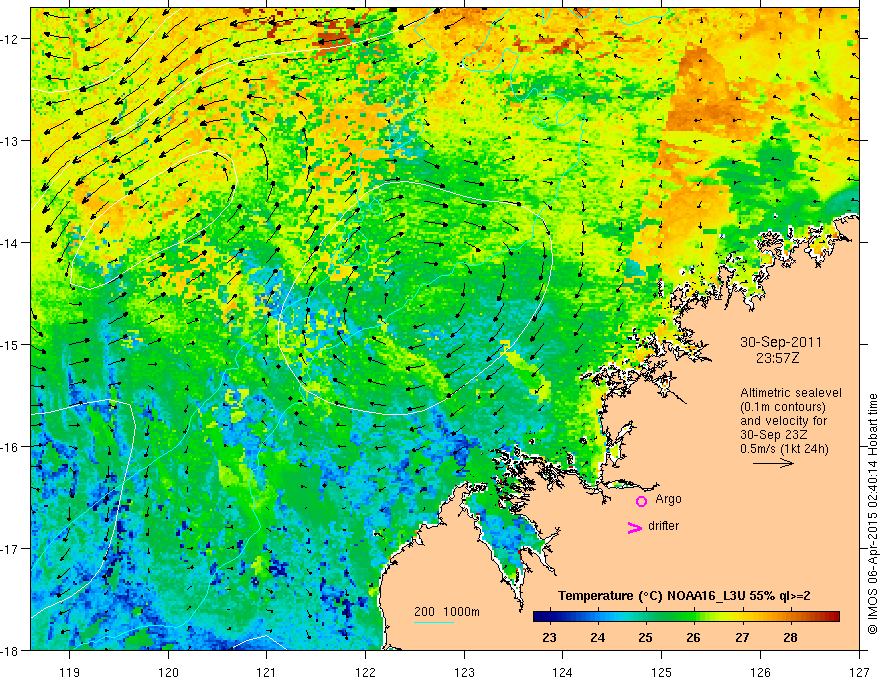Click longitude axis label '122'
This screenshot has height=680, width=880.
pos(365,672)
